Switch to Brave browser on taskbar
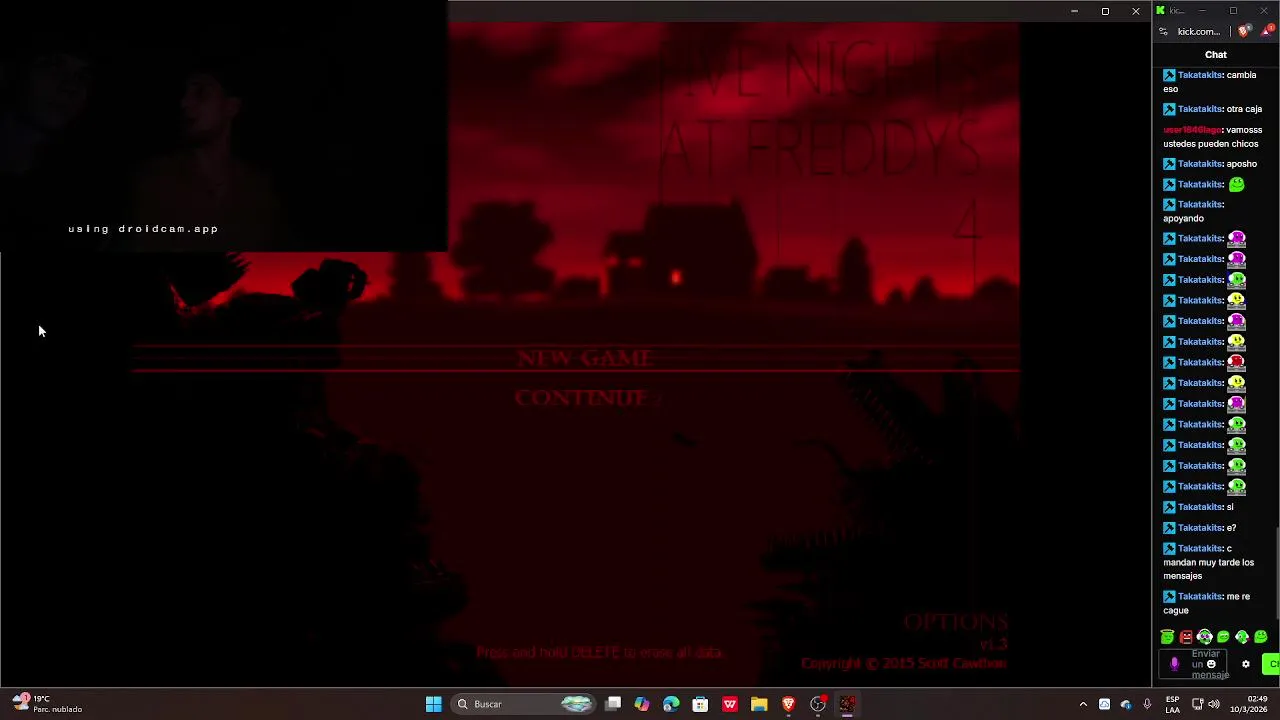The height and width of the screenshot is (720, 1280). click(788, 704)
